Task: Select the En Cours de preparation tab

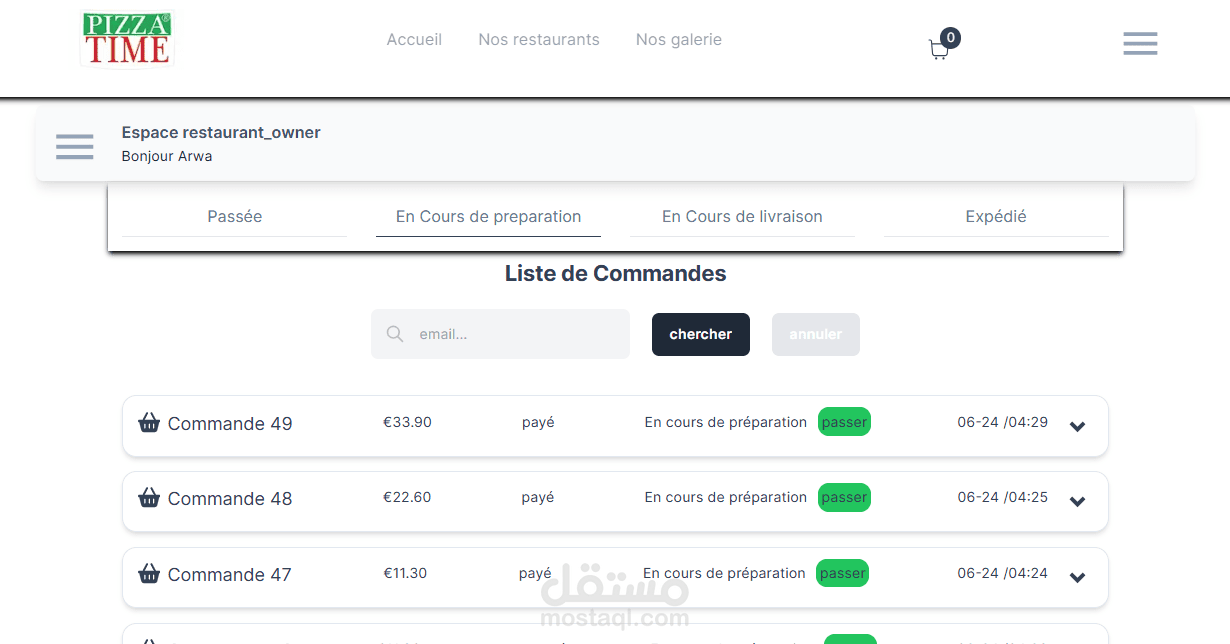Action: tap(488, 216)
